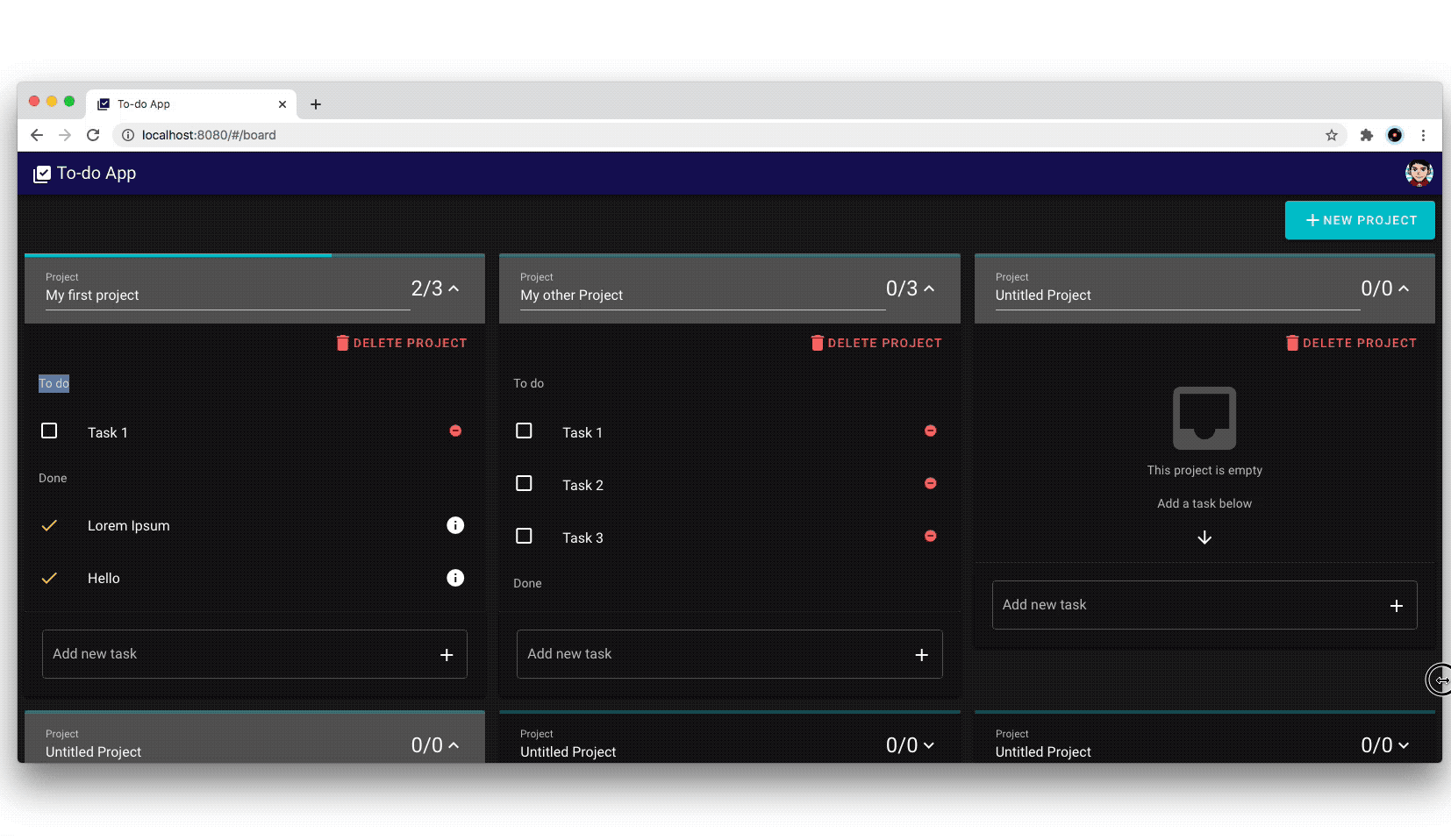The width and height of the screenshot is (1451, 840).
Task: Open browser extensions puzzle icon
Action: click(x=1366, y=135)
